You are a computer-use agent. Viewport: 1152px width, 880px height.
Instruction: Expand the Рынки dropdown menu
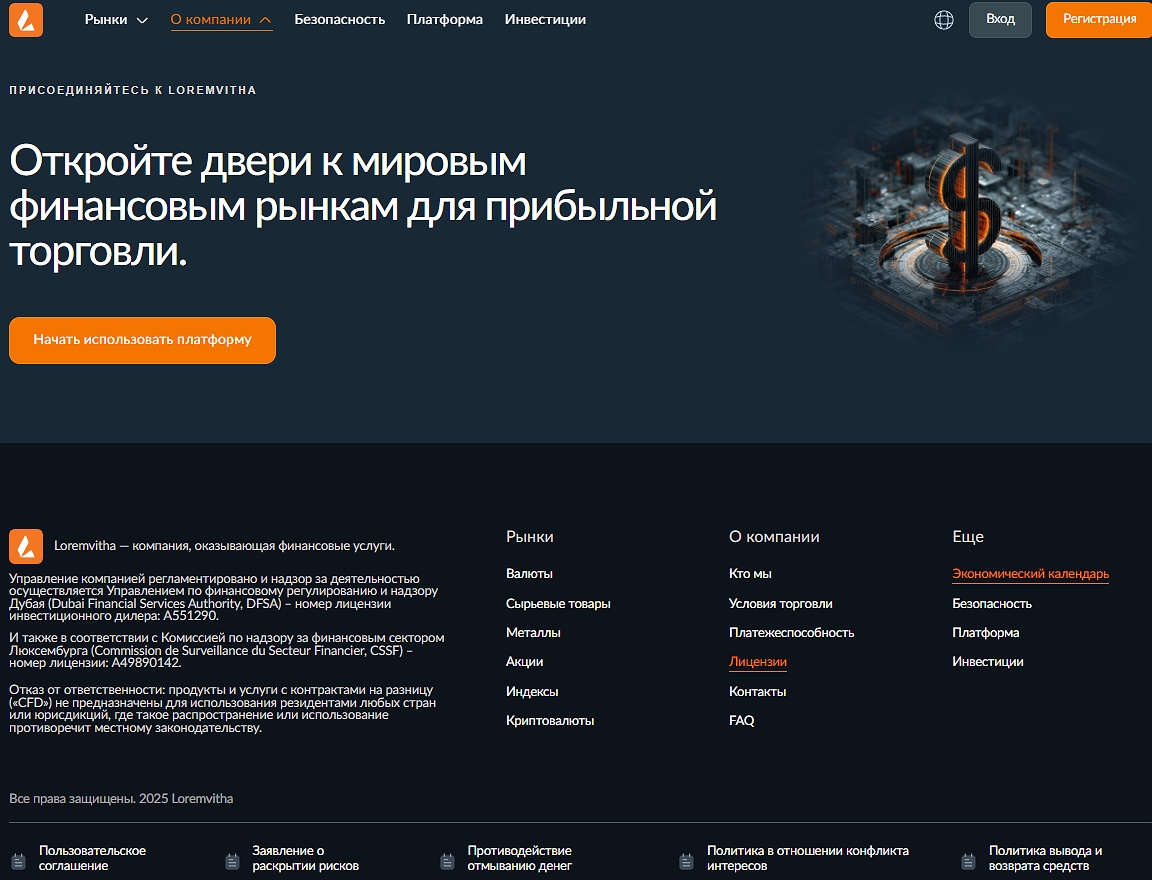(x=116, y=20)
